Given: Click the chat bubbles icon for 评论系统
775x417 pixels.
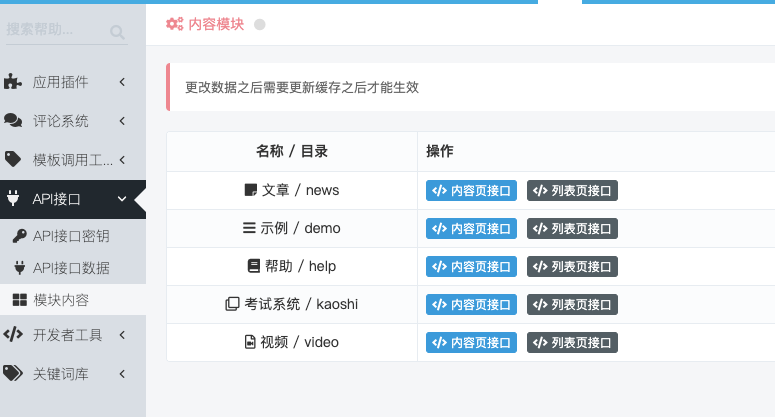Looking at the screenshot, I should coord(13,120).
